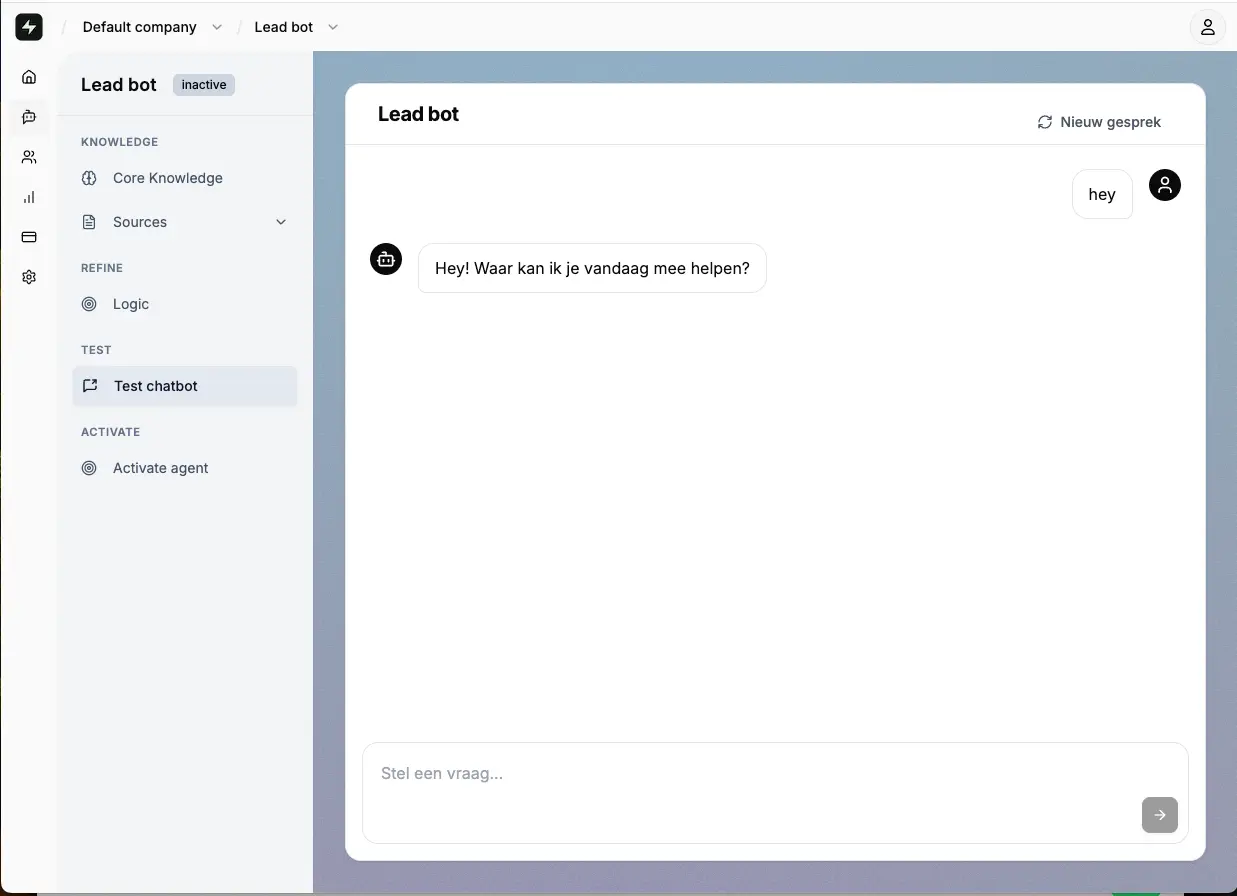Go to Core Knowledge
1237x896 pixels.
pyautogui.click(x=167, y=178)
